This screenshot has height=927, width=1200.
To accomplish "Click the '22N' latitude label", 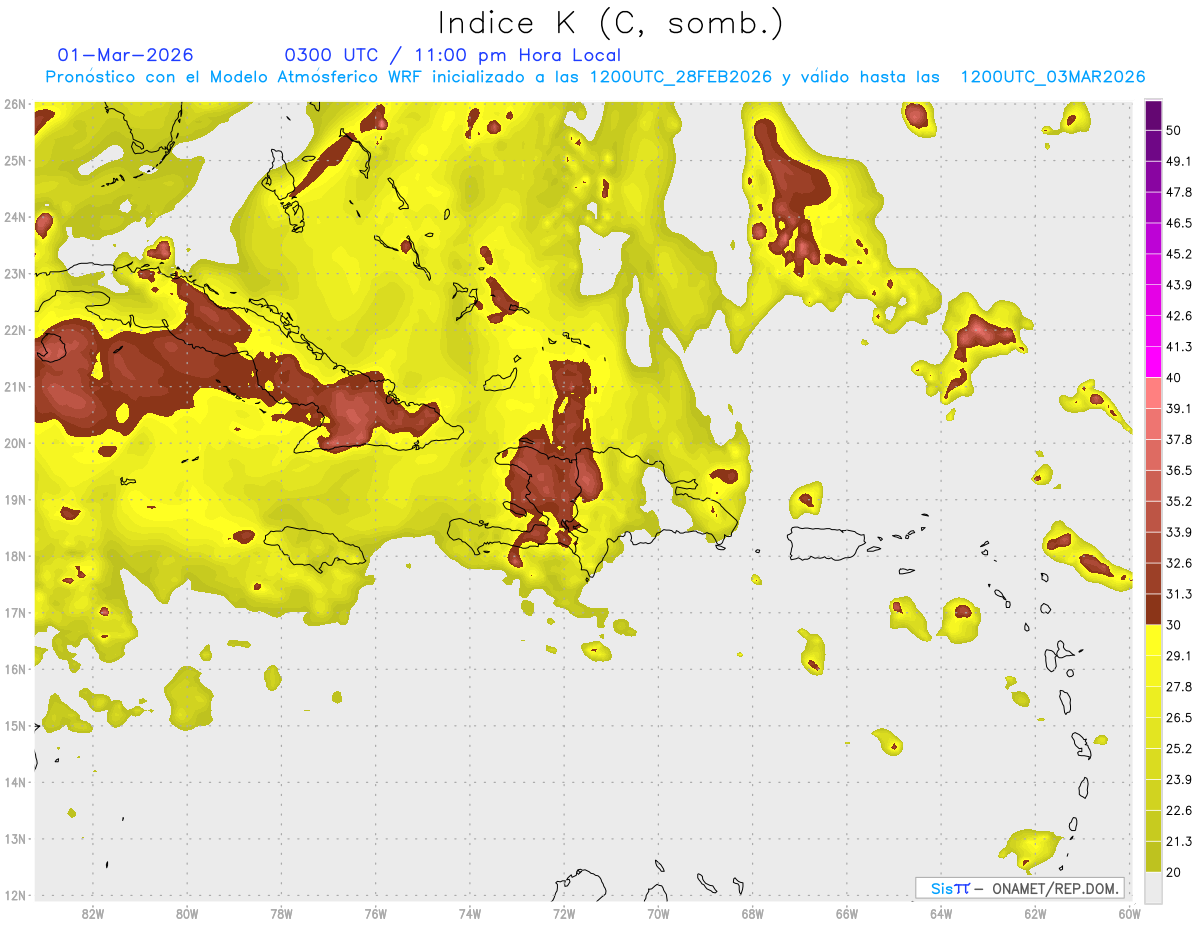I will [x=15, y=330].
